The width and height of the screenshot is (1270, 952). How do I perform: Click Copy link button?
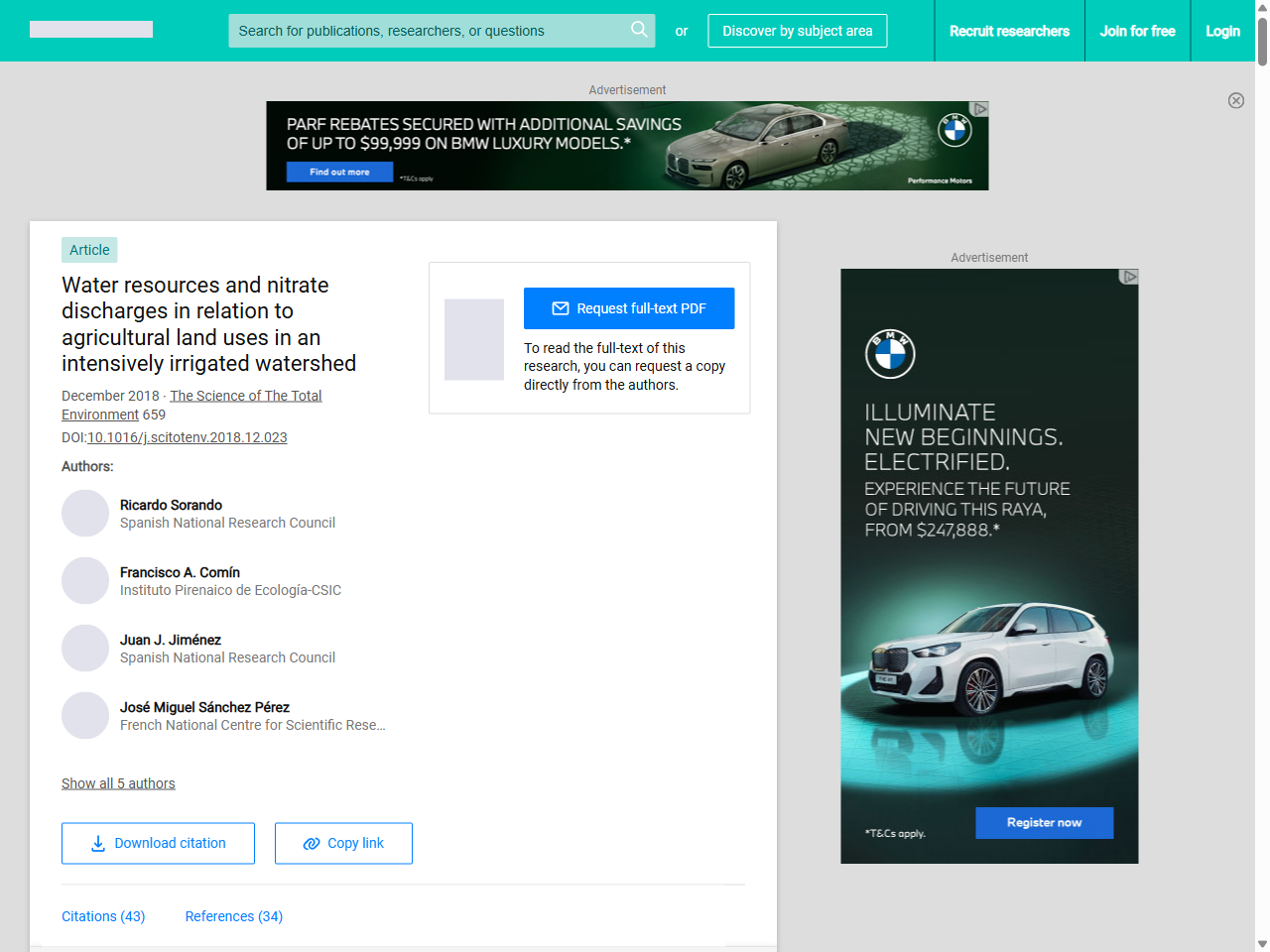[x=343, y=843]
